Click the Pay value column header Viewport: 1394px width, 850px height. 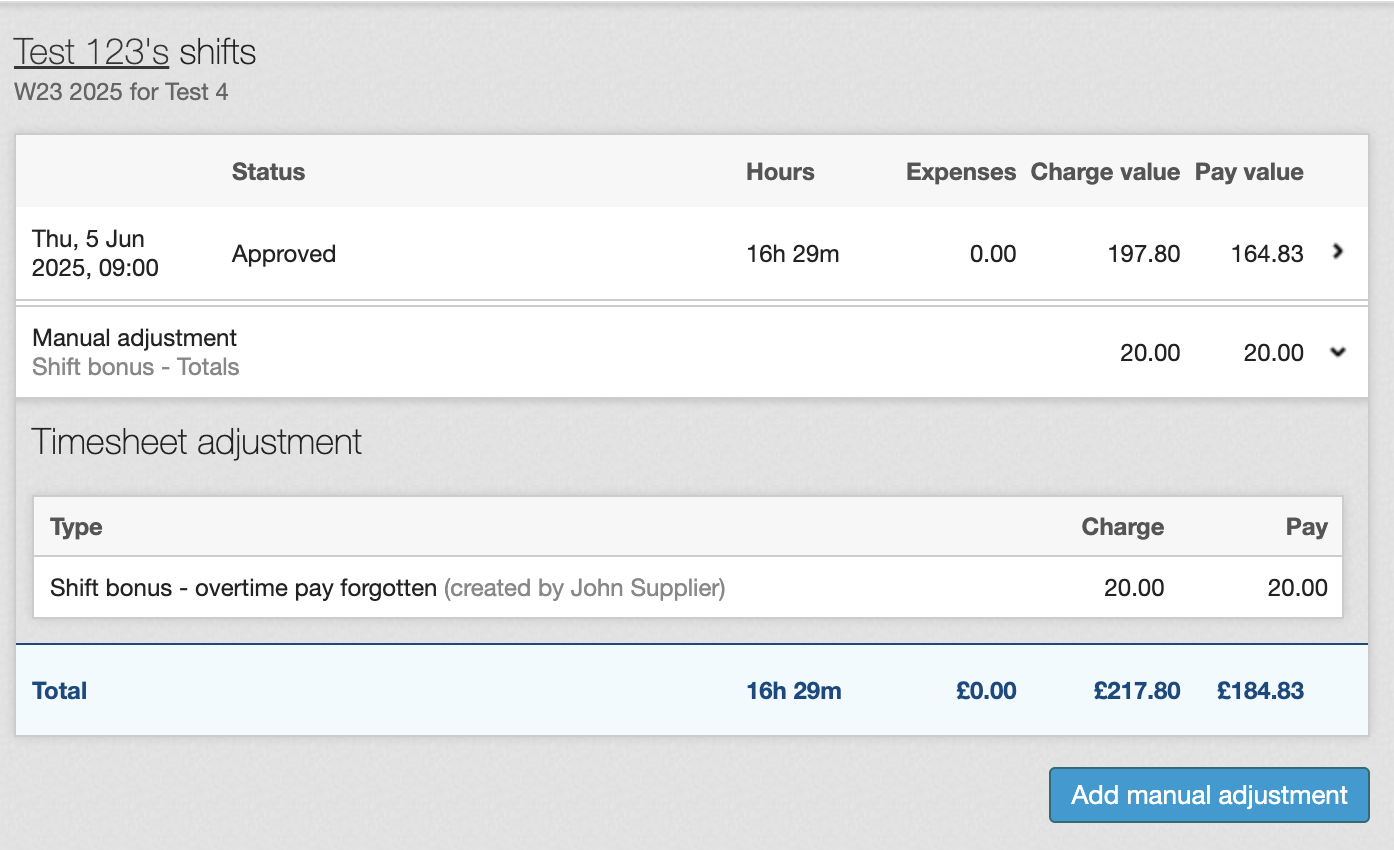[1249, 172]
